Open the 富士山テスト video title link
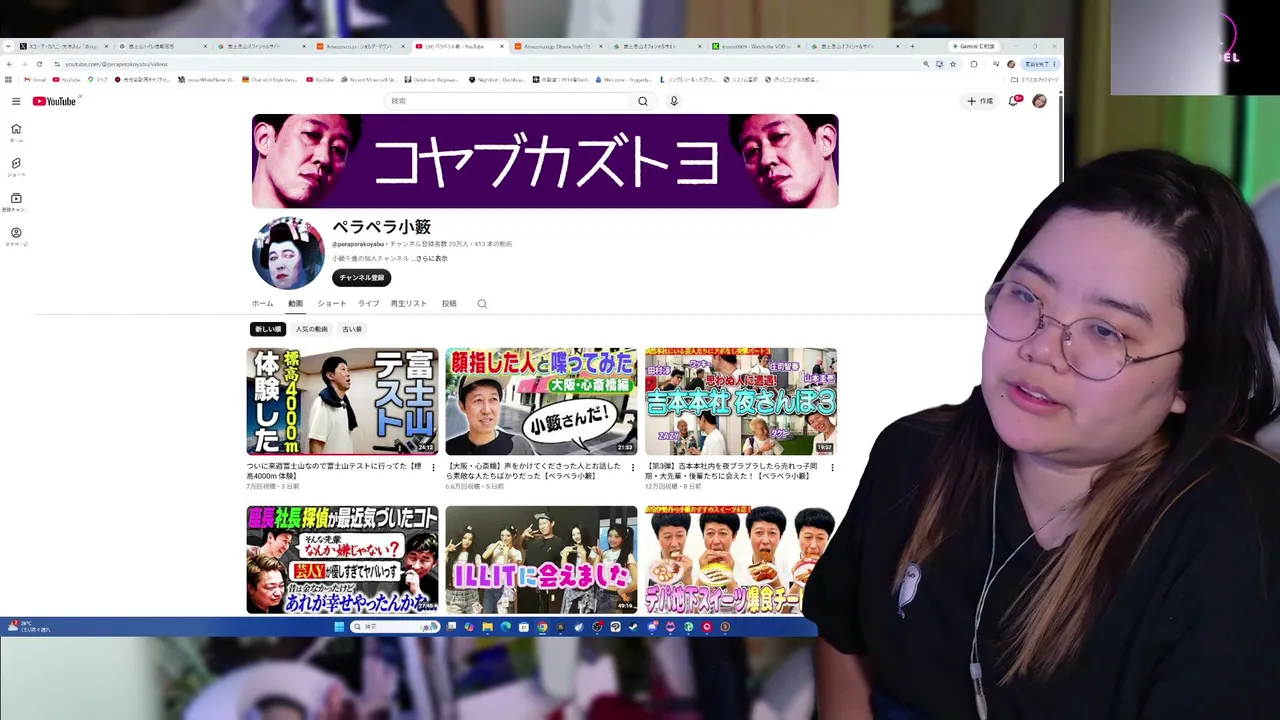This screenshot has height=720, width=1280. click(336, 471)
